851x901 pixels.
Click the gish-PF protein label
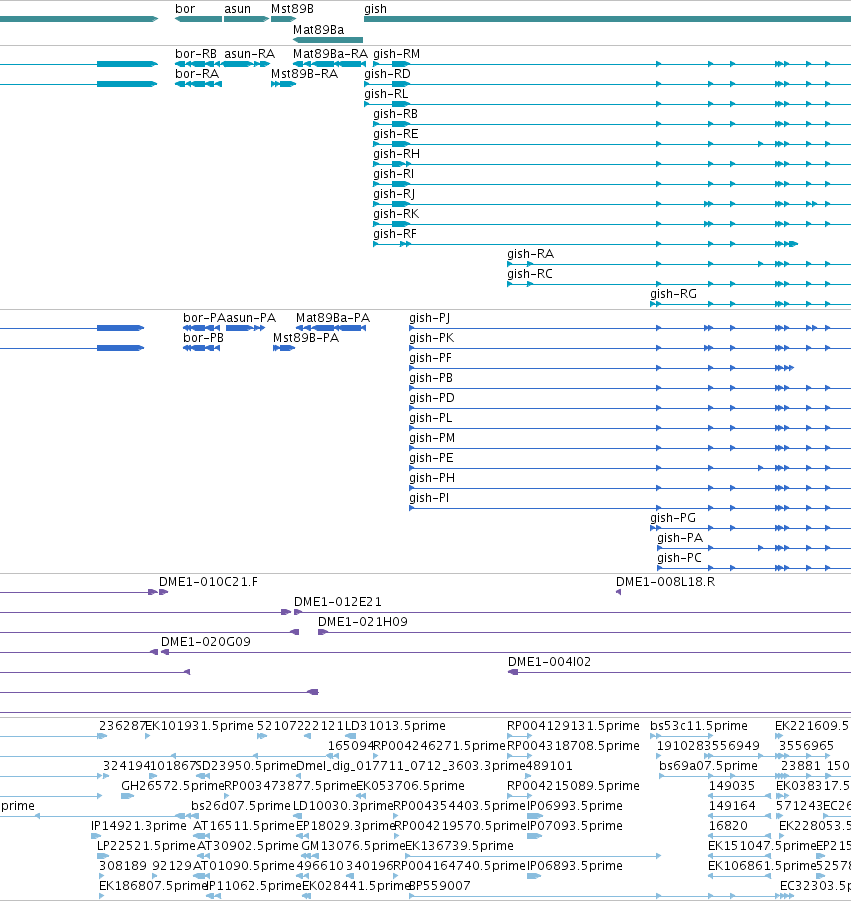click(x=430, y=358)
